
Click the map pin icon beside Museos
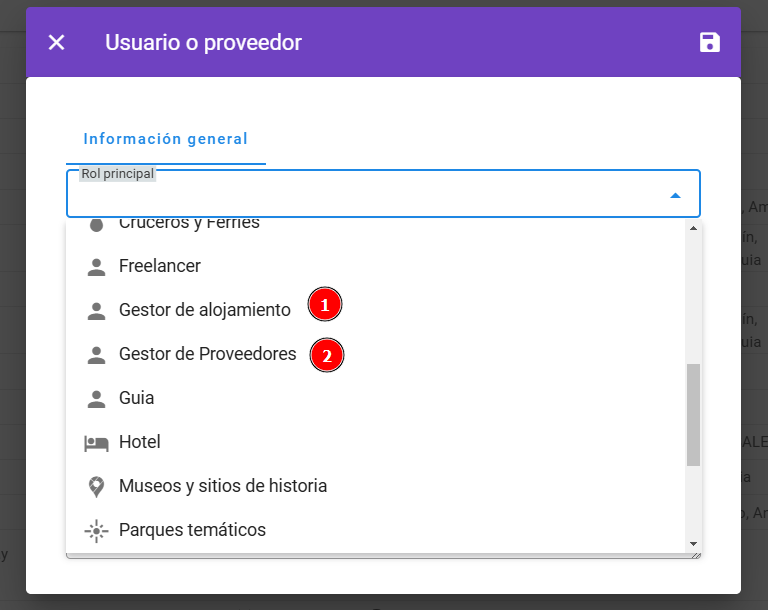click(96, 487)
